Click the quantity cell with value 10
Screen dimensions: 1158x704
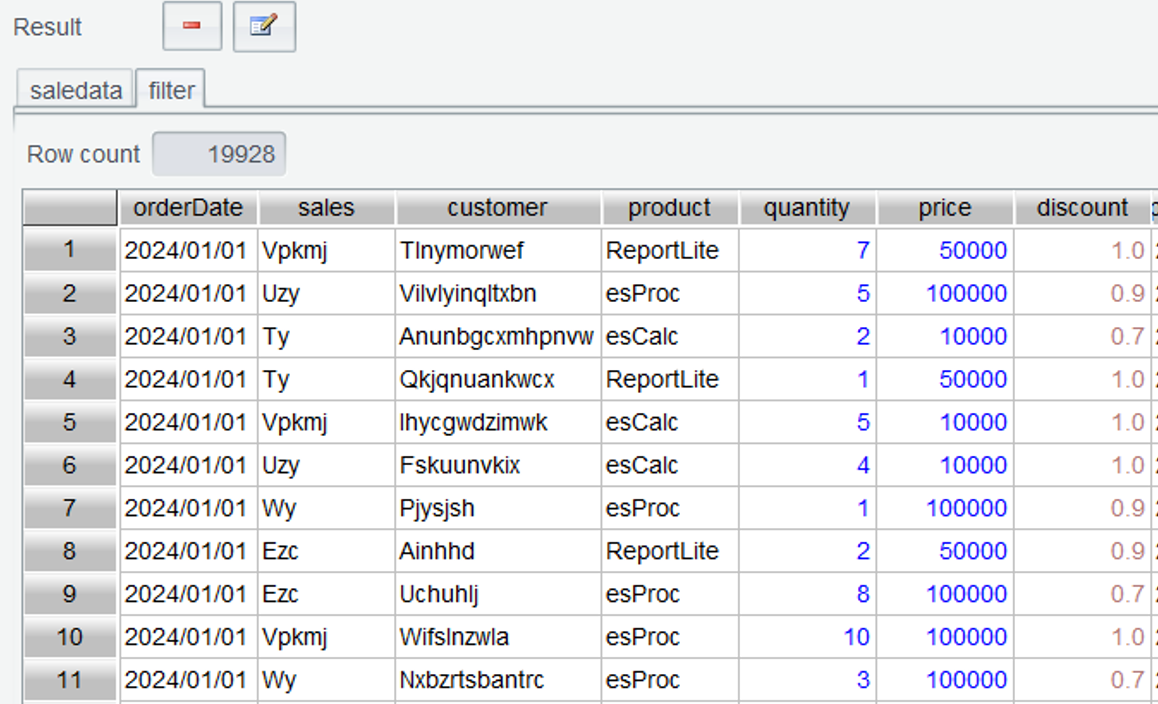click(806, 637)
